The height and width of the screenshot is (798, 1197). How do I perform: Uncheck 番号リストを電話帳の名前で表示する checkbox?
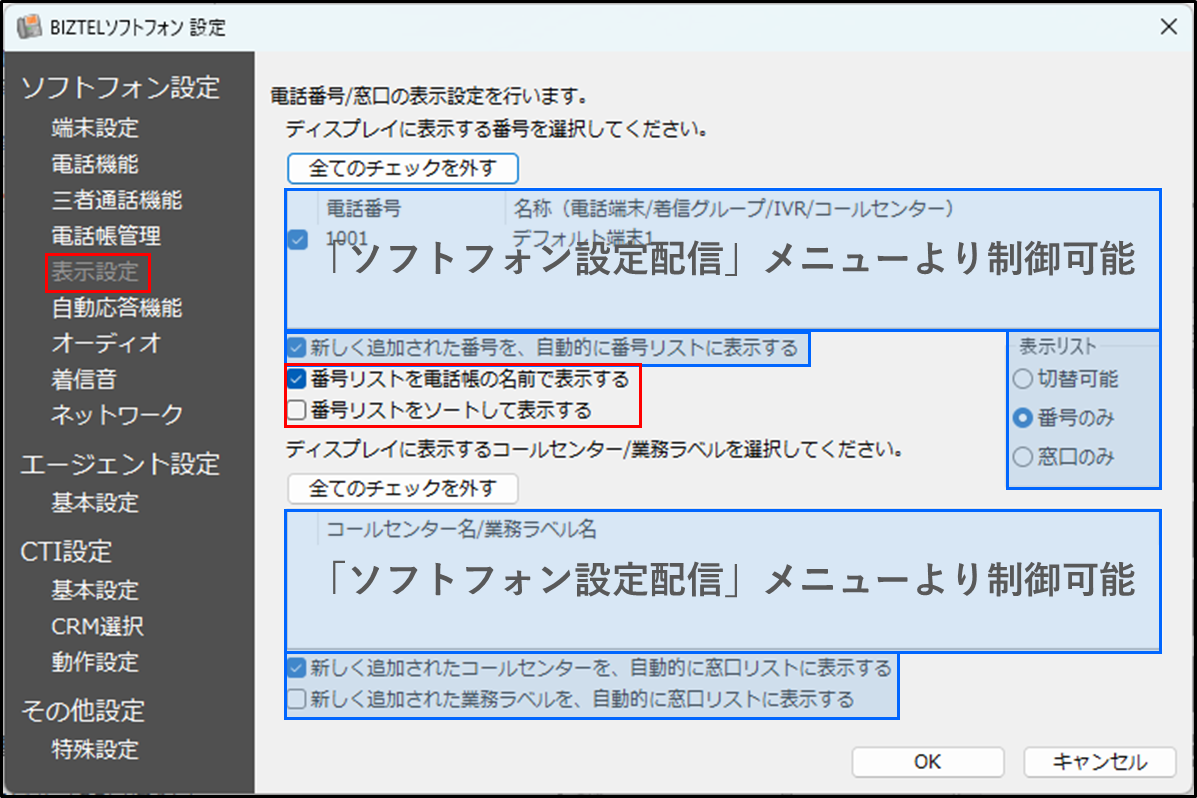tap(297, 379)
